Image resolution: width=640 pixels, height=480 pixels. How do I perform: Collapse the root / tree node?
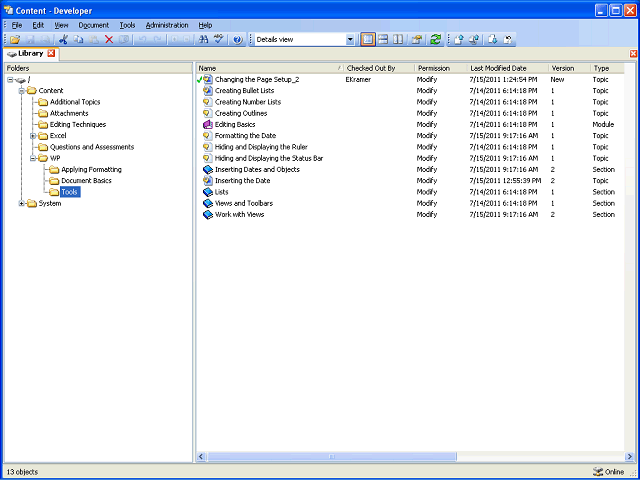pos(10,80)
